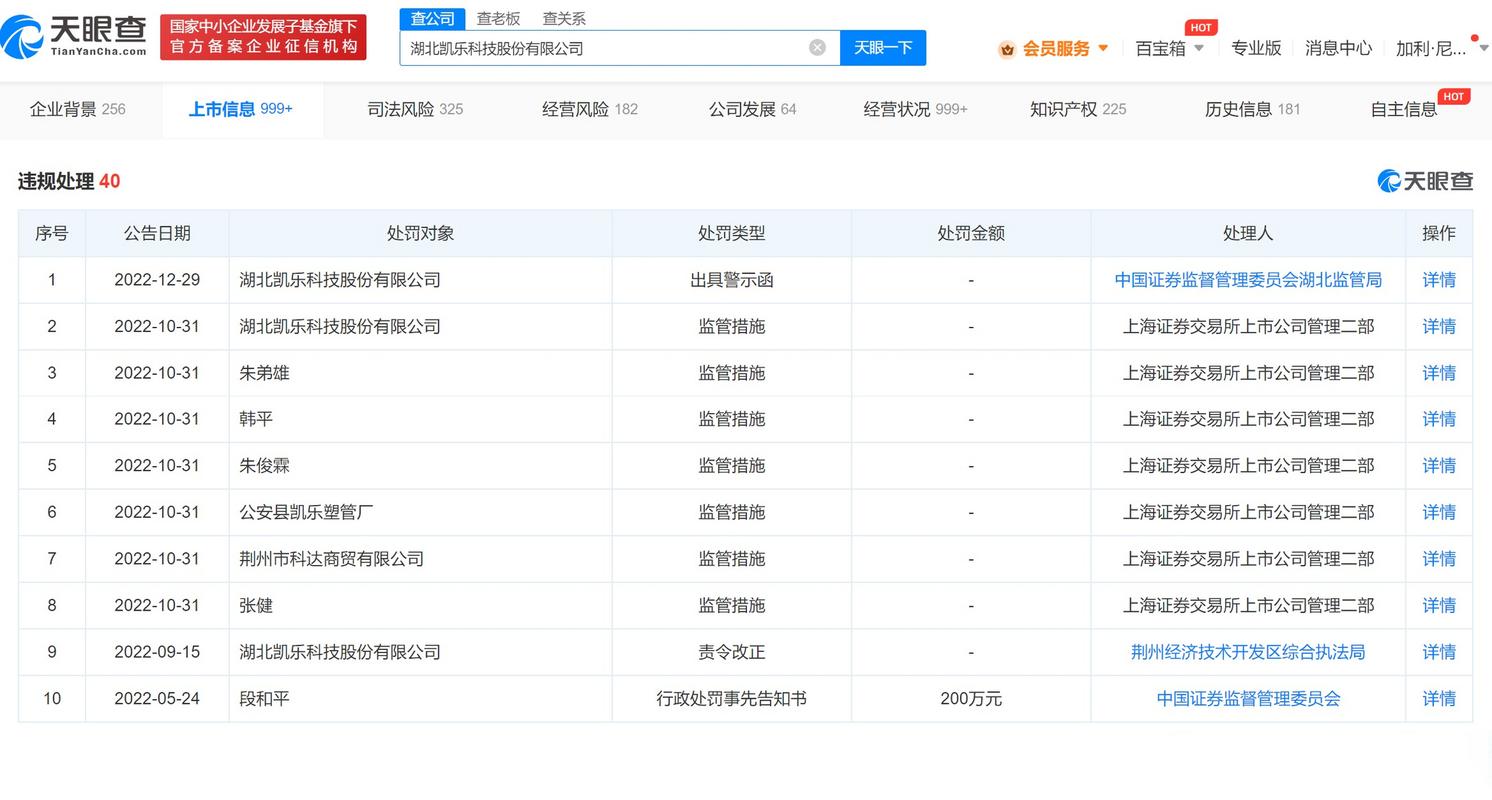Click the red 国家中小企业发展子基金 banner badge

tap(263, 36)
